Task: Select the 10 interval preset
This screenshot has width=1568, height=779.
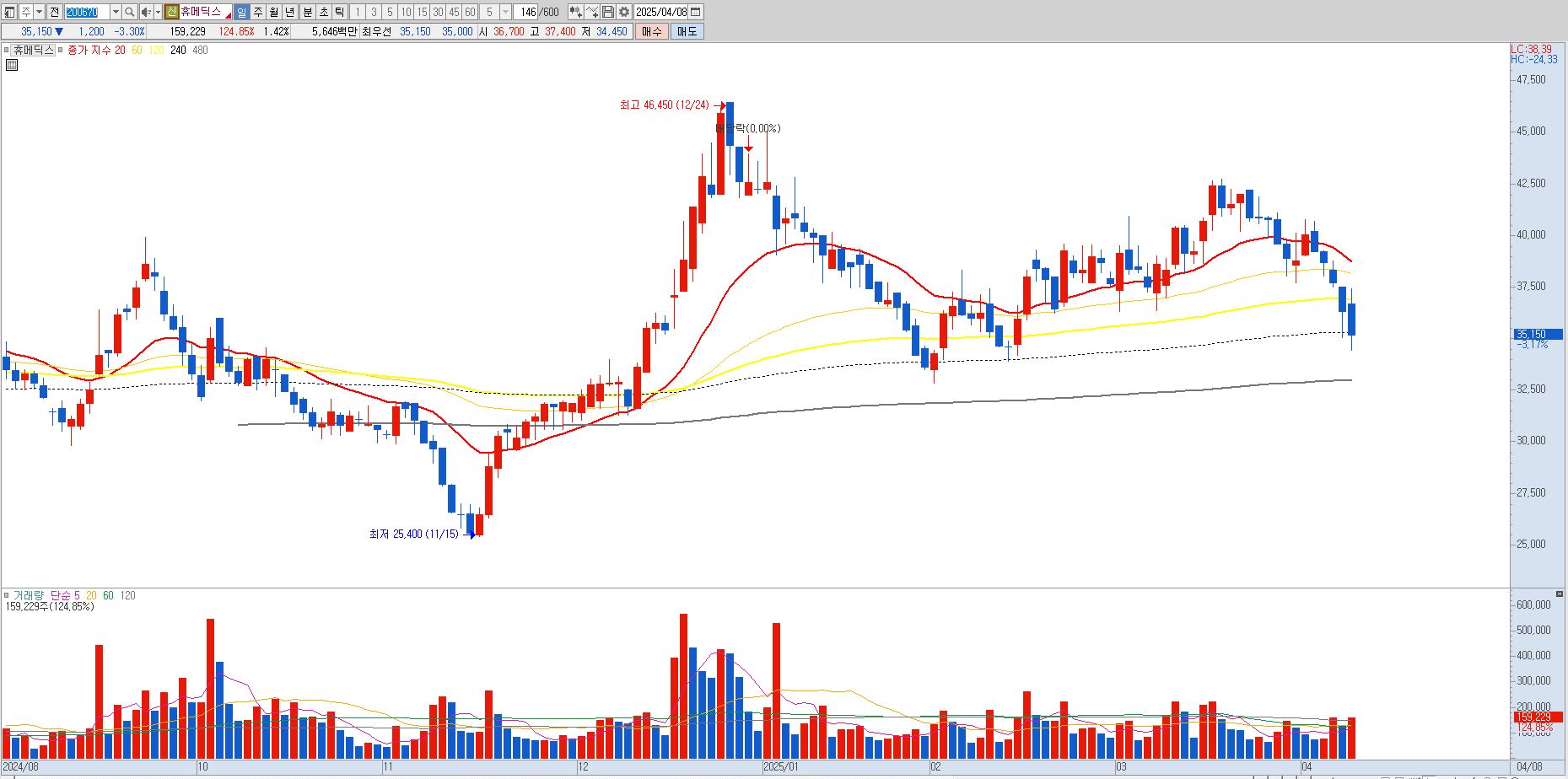Action: pyautogui.click(x=406, y=12)
